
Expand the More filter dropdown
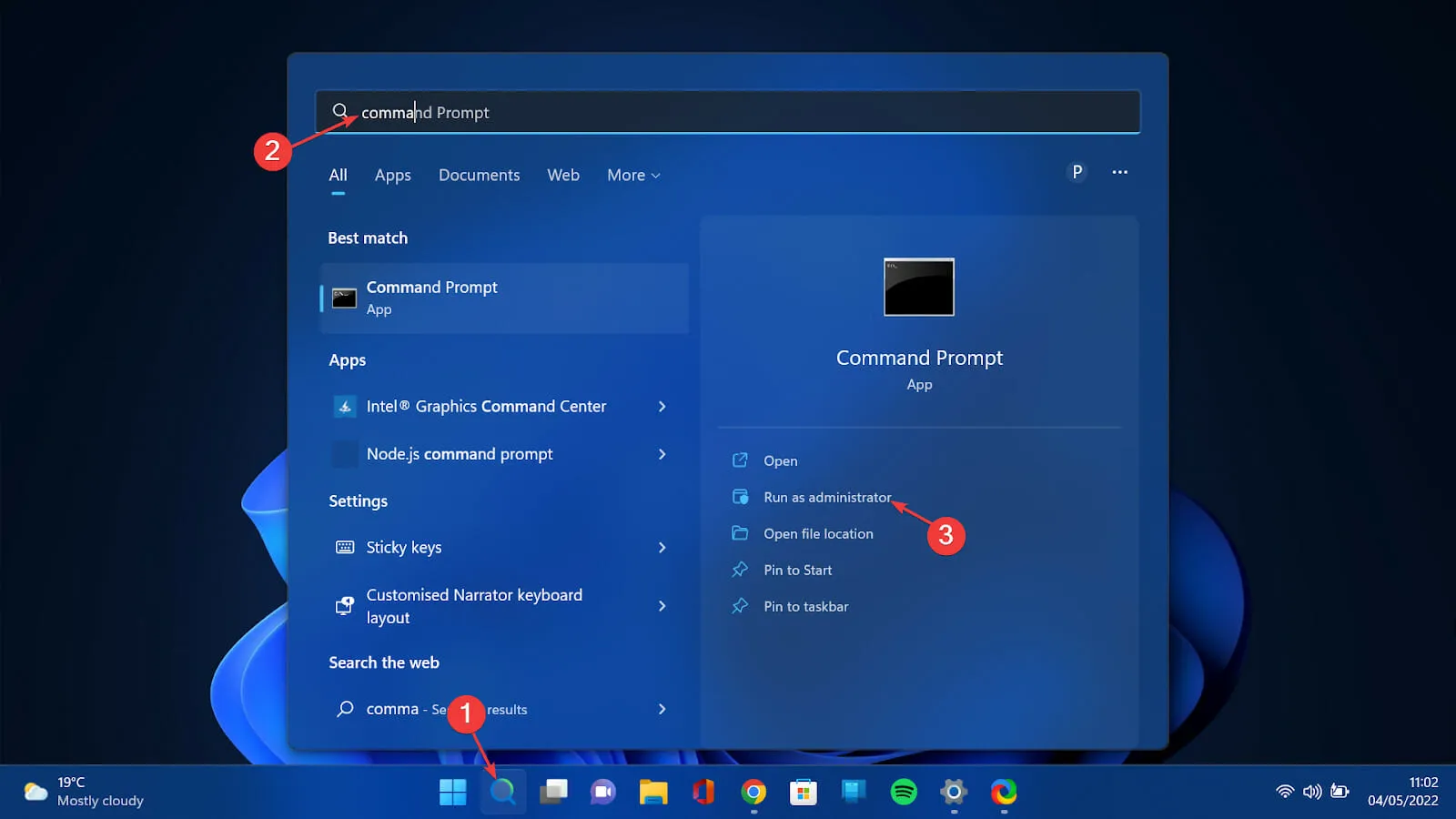coord(633,176)
